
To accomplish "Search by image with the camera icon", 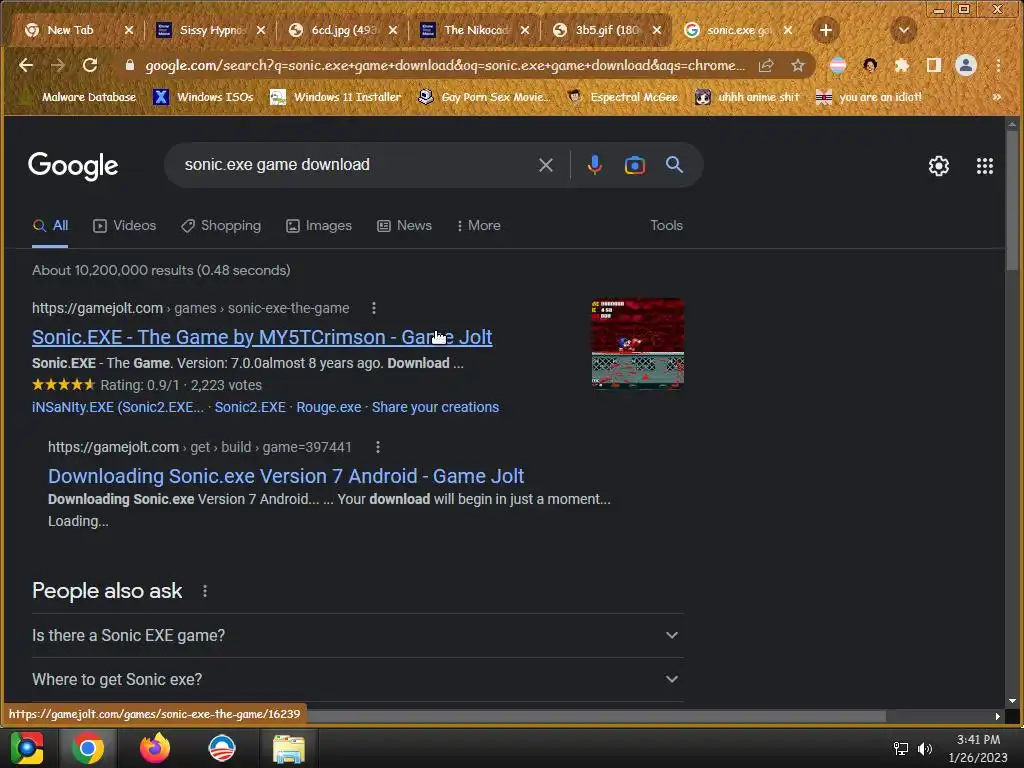I will point(635,165).
